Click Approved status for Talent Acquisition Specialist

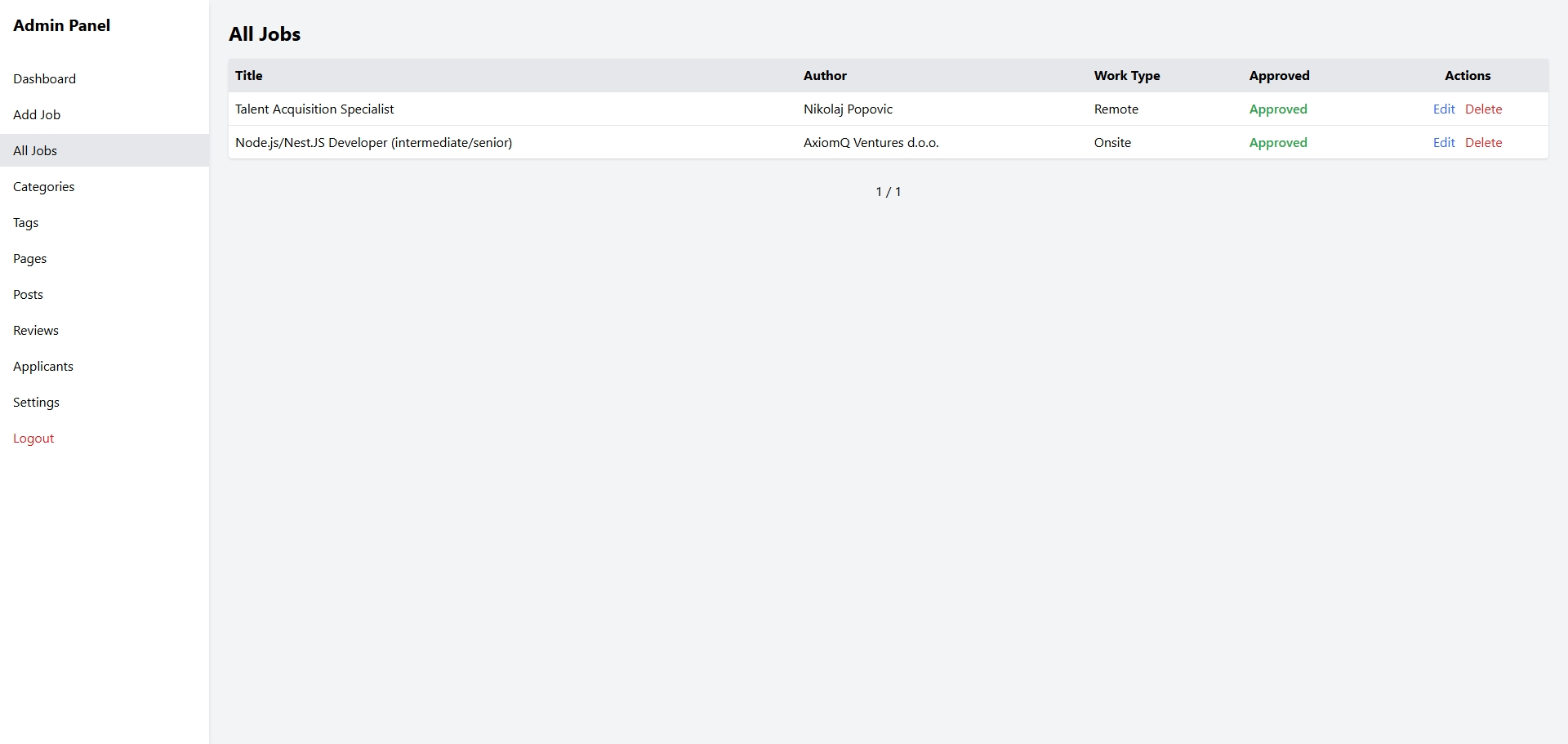pos(1277,109)
